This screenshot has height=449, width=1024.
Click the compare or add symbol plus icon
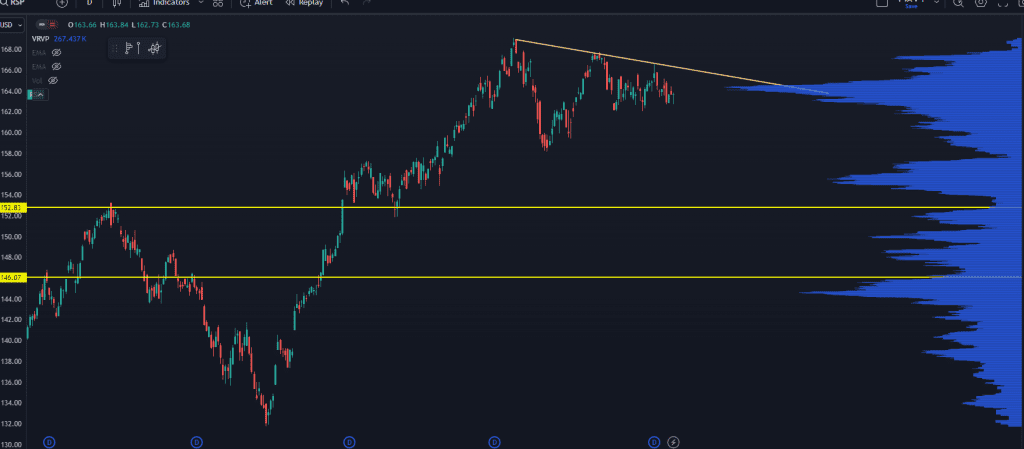(x=62, y=3)
